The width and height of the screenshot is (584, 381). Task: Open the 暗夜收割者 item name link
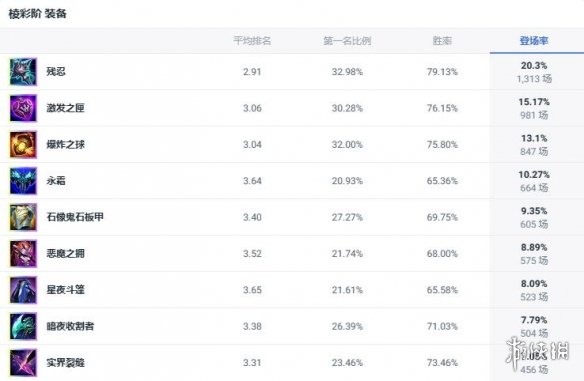(70, 326)
